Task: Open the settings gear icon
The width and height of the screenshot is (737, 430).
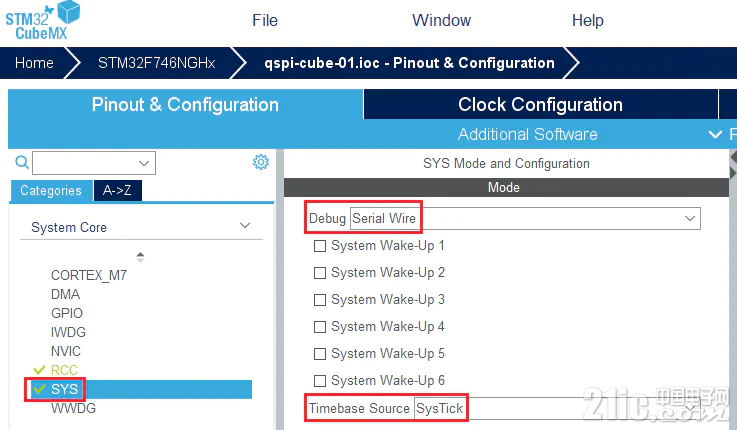Action: click(x=261, y=162)
